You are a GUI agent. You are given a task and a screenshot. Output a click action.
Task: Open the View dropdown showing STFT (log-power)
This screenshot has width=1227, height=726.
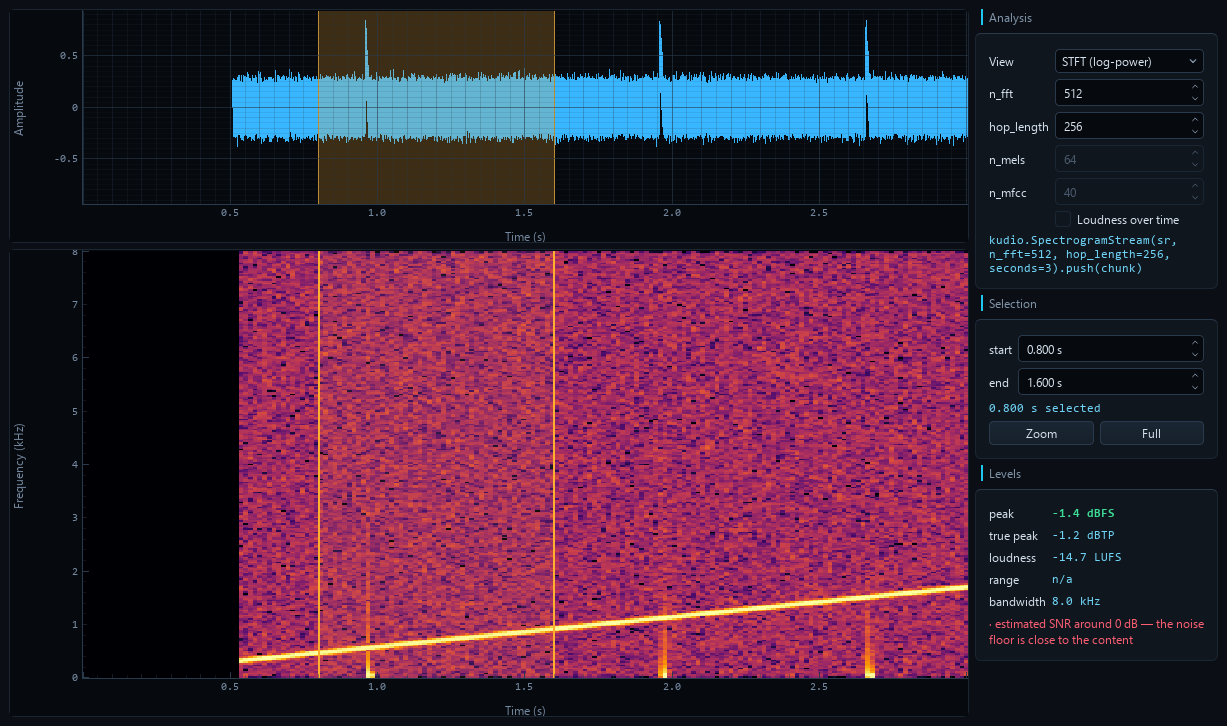(x=1129, y=62)
